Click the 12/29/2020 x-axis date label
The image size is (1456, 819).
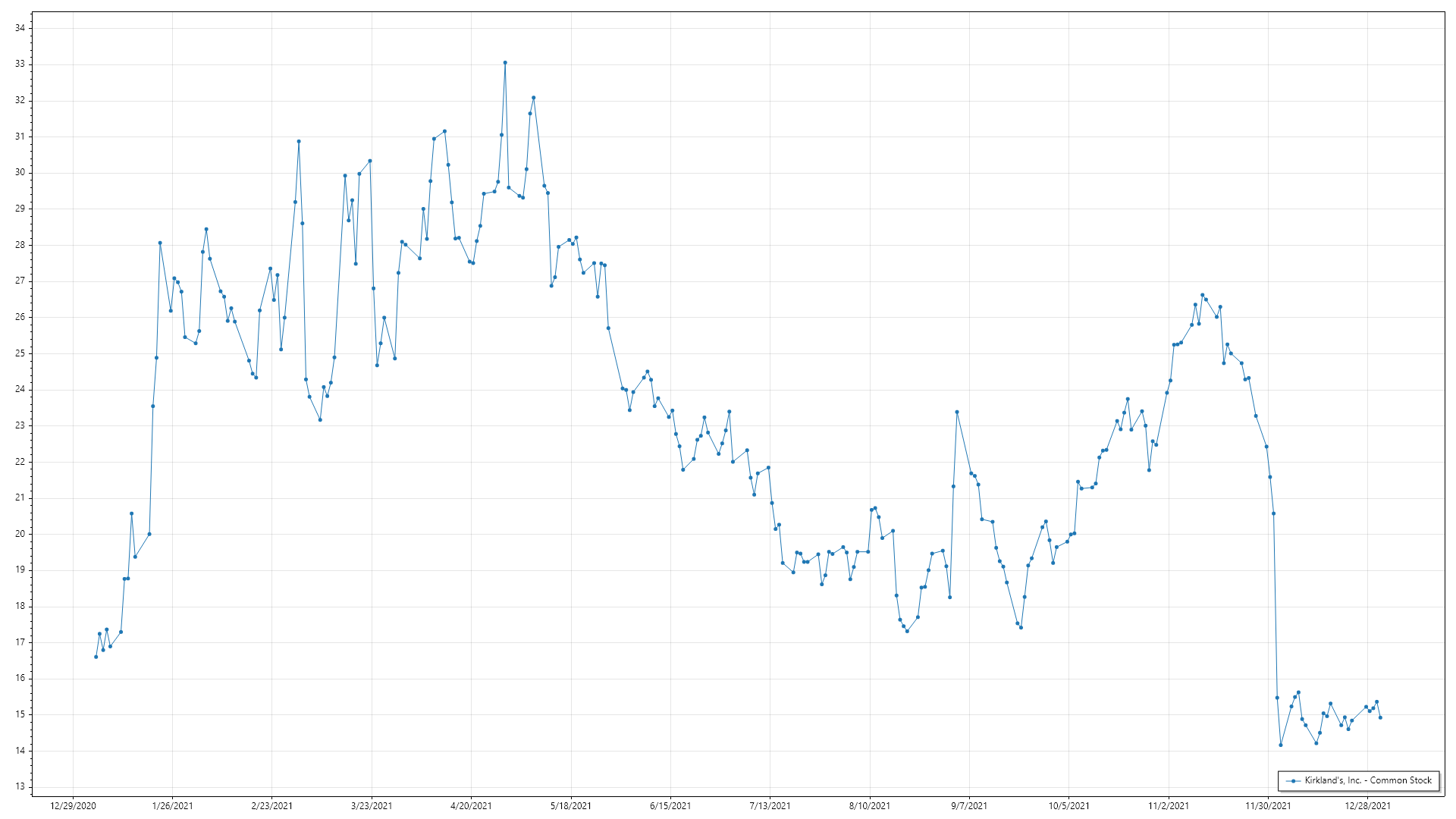pyautogui.click(x=73, y=805)
